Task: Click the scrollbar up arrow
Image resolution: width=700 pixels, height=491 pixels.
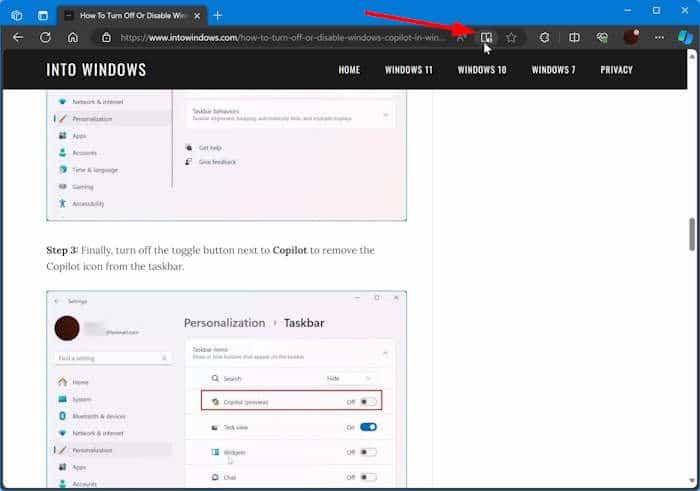Action: click(x=692, y=56)
